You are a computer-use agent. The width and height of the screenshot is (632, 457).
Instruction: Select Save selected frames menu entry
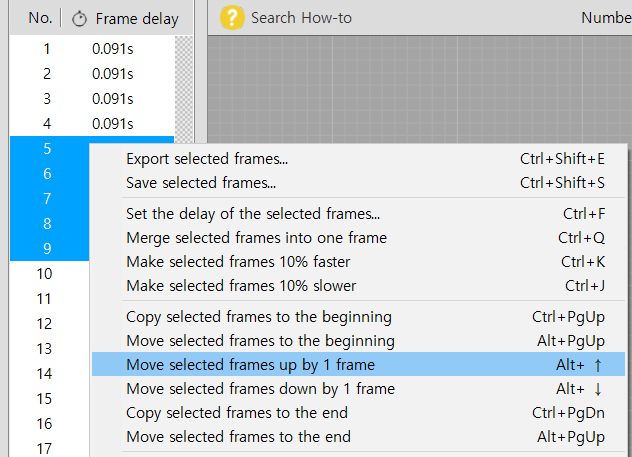[201, 183]
